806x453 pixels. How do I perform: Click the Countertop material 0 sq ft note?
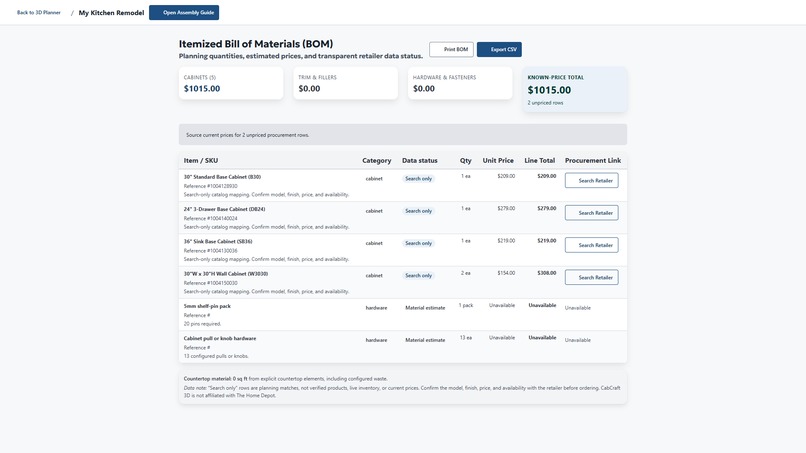(x=286, y=379)
